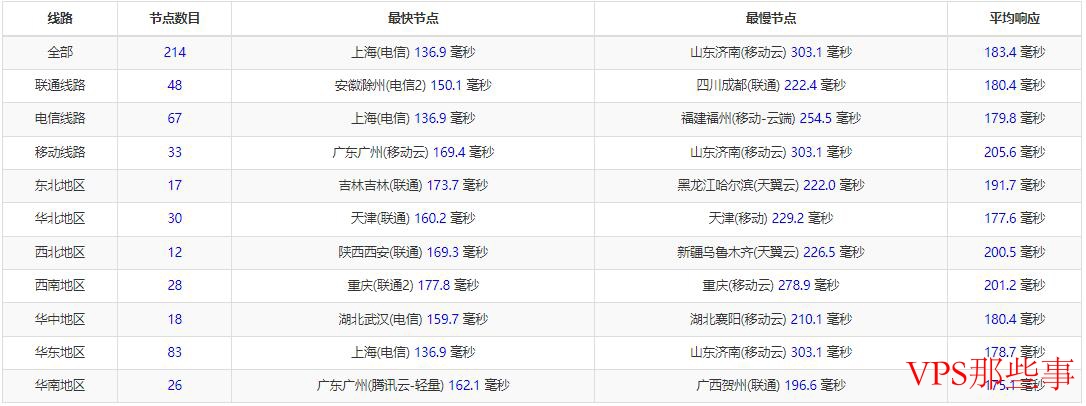The image size is (1086, 406).
Task: Select the 东北地区 row label
Action: (x=60, y=185)
